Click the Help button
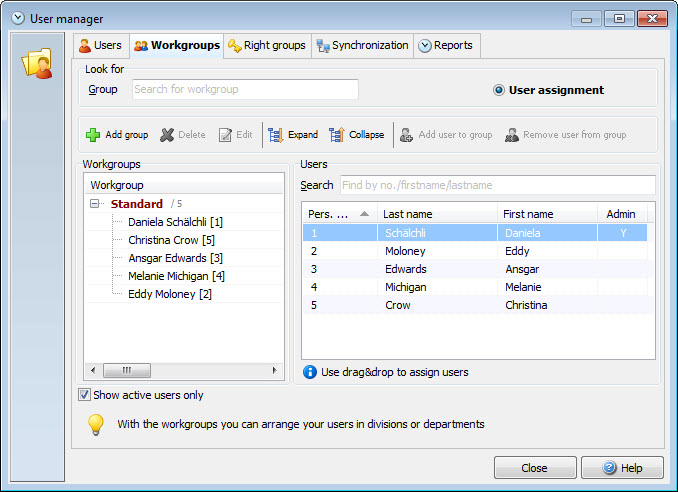The height and width of the screenshot is (492, 678). pyautogui.click(x=622, y=468)
